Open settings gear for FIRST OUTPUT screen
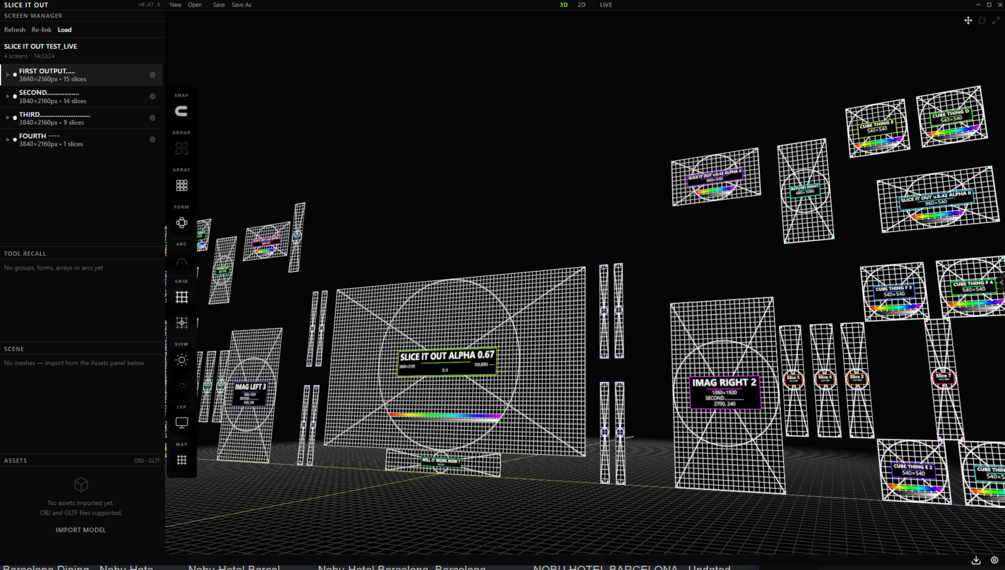Image resolution: width=1005 pixels, height=570 pixels. [153, 75]
